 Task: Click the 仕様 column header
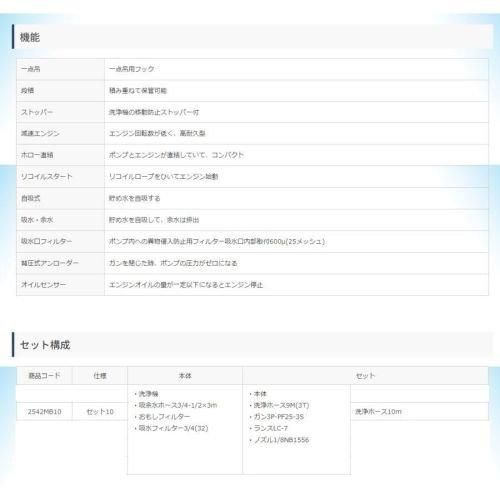[100, 376]
